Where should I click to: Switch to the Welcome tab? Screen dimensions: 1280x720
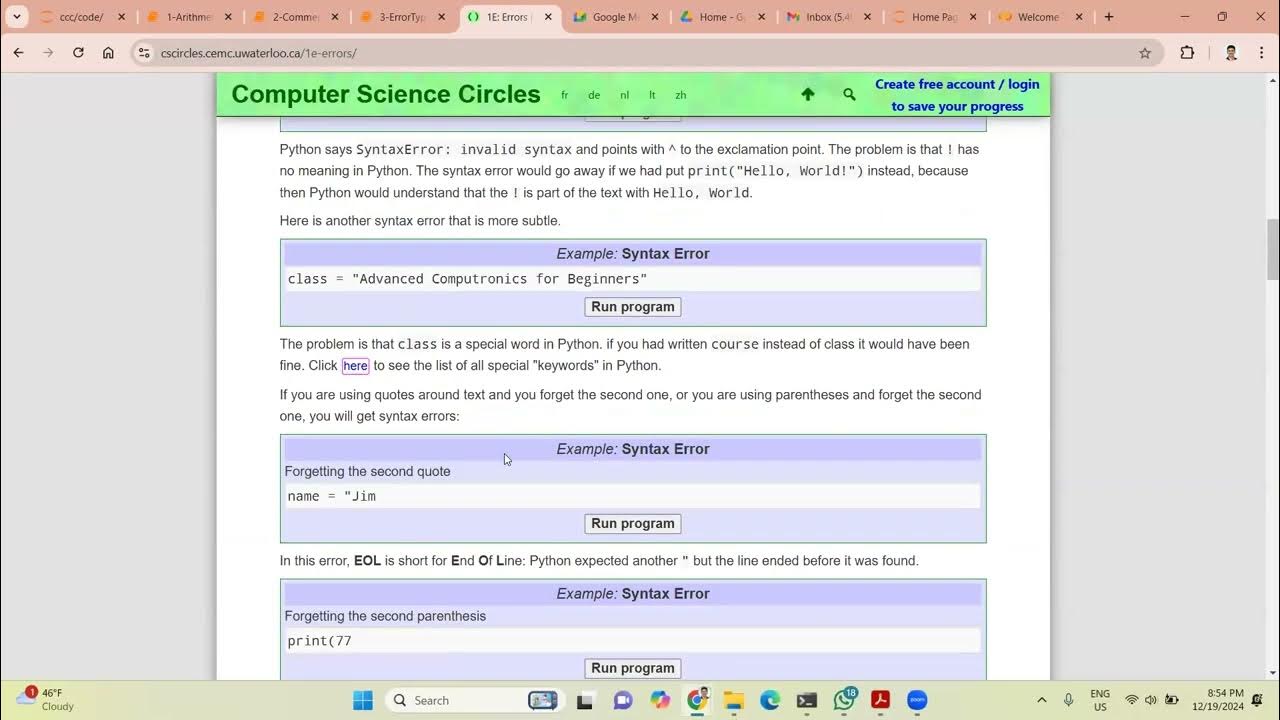(1041, 17)
